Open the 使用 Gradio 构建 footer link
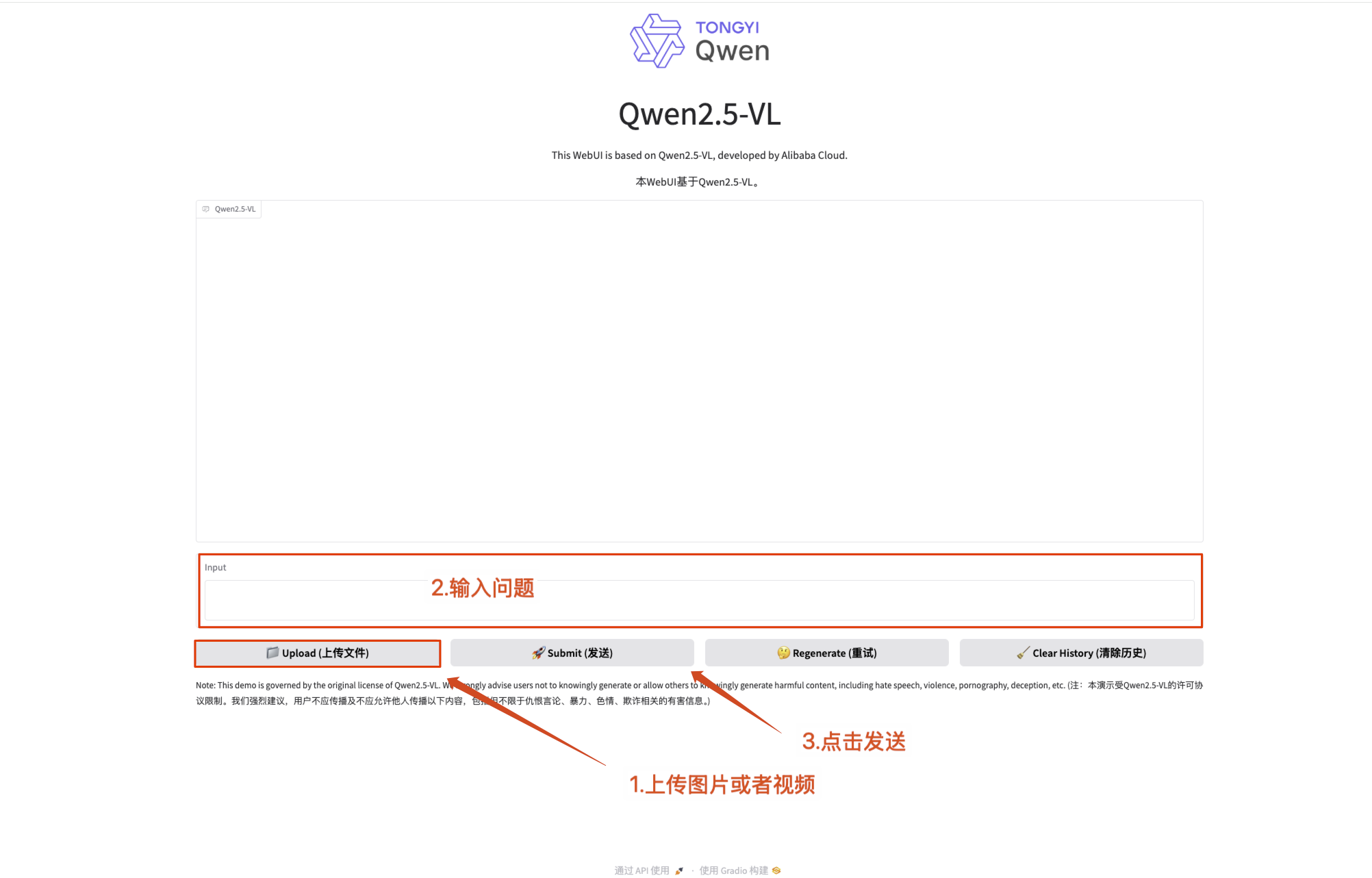Viewport: 1372px width, 878px height. pyautogui.click(x=733, y=870)
